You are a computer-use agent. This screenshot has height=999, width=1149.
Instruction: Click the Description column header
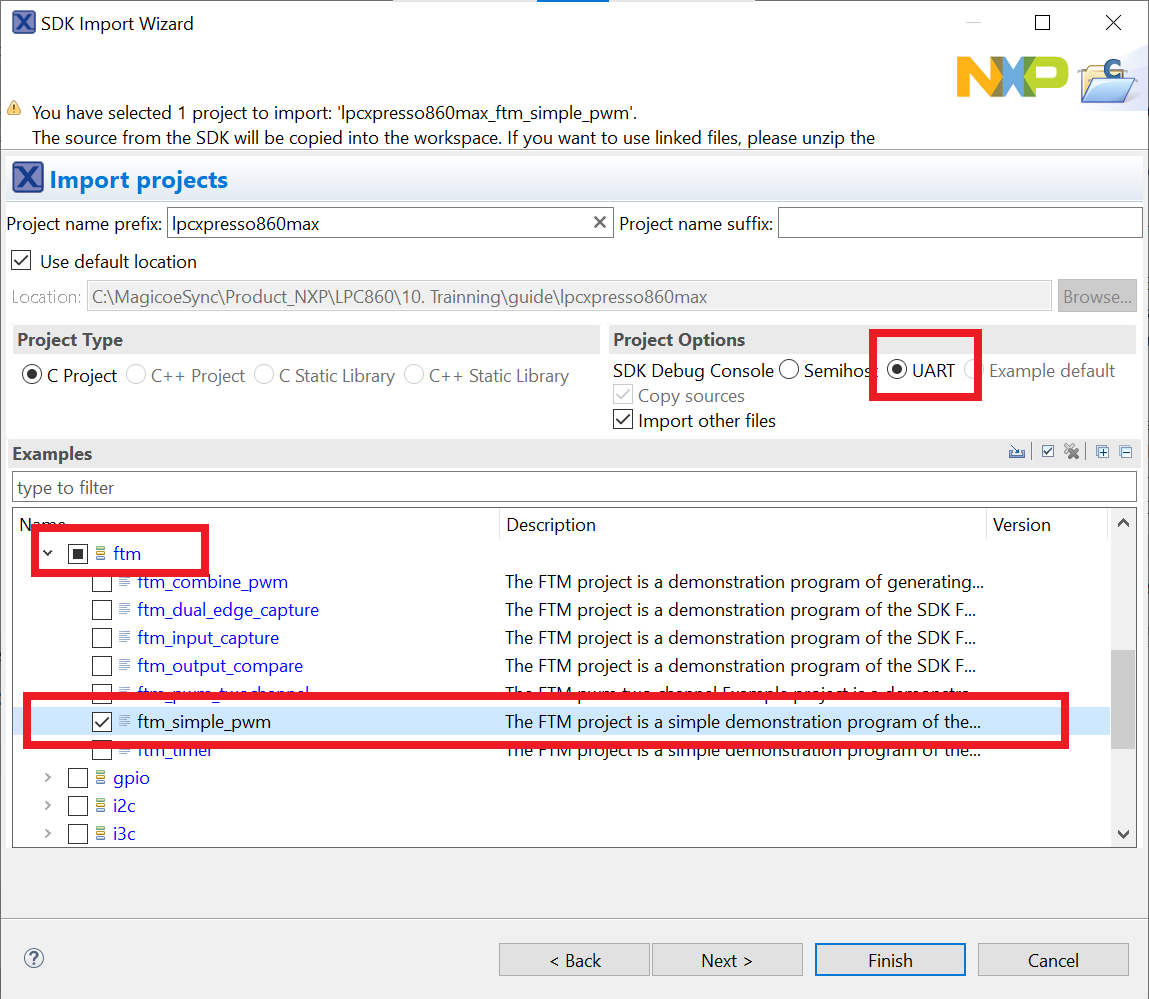pyautogui.click(x=740, y=525)
